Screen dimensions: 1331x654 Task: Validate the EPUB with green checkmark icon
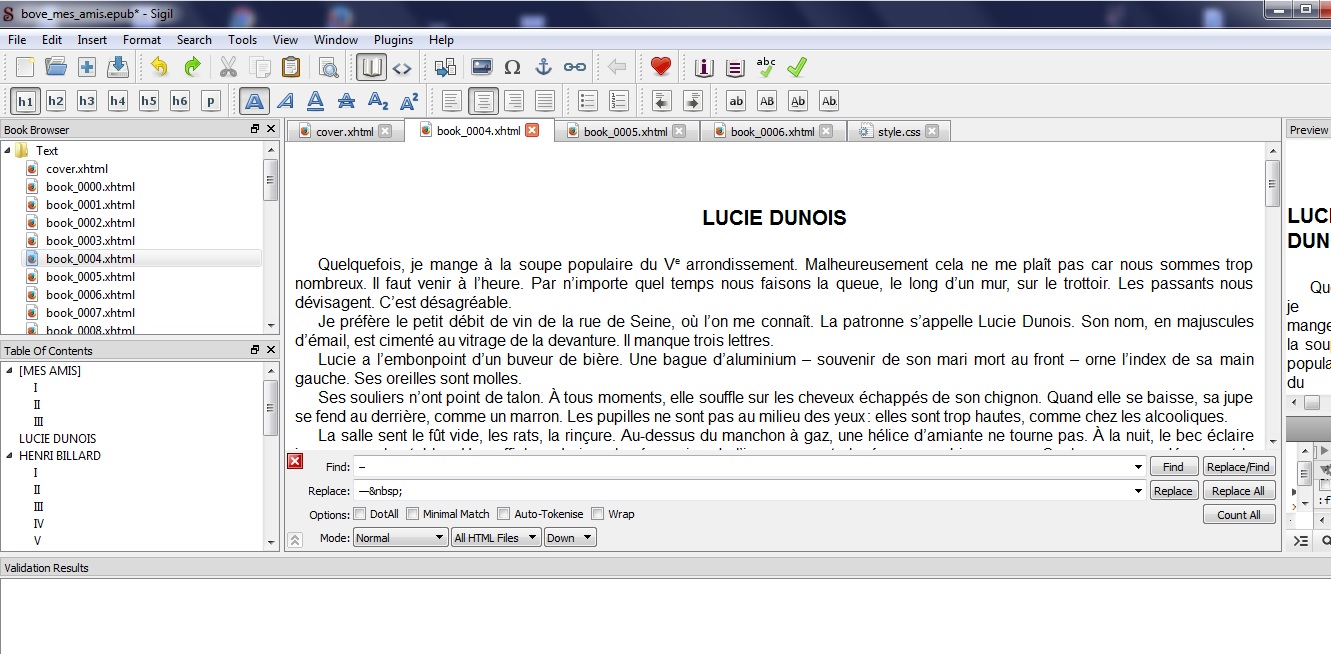(797, 68)
